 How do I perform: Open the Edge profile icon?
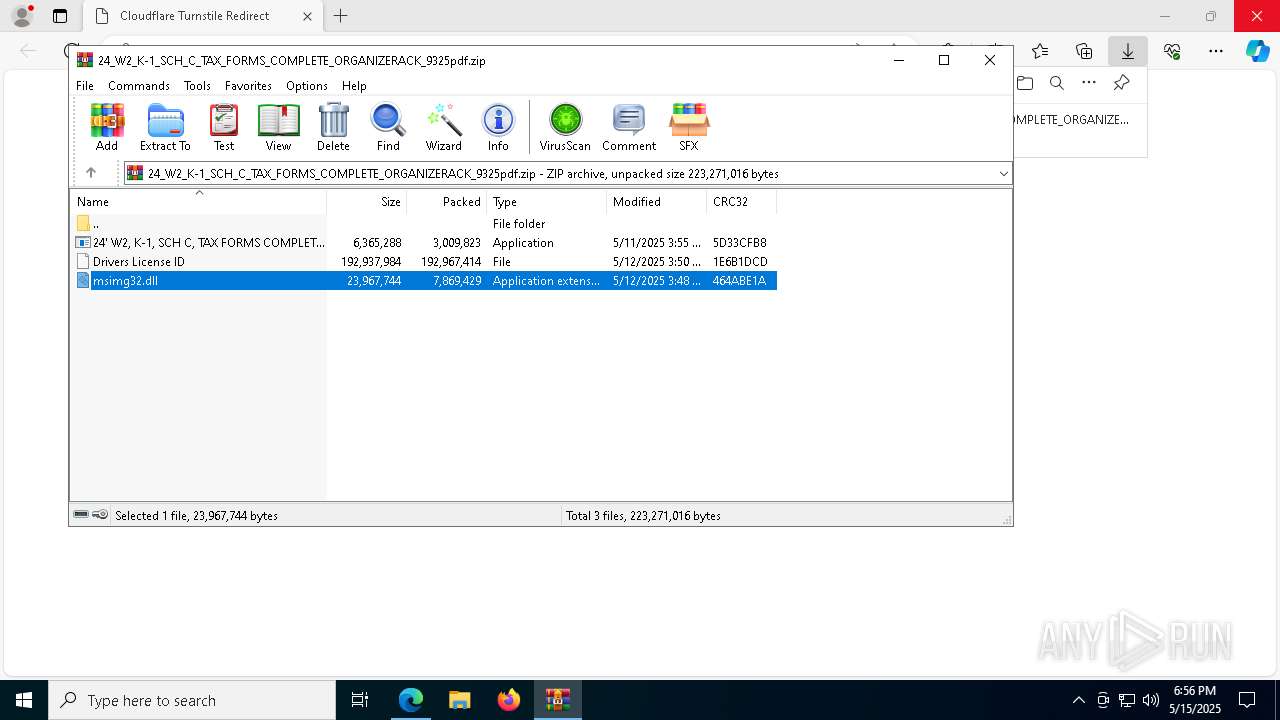(x=22, y=16)
